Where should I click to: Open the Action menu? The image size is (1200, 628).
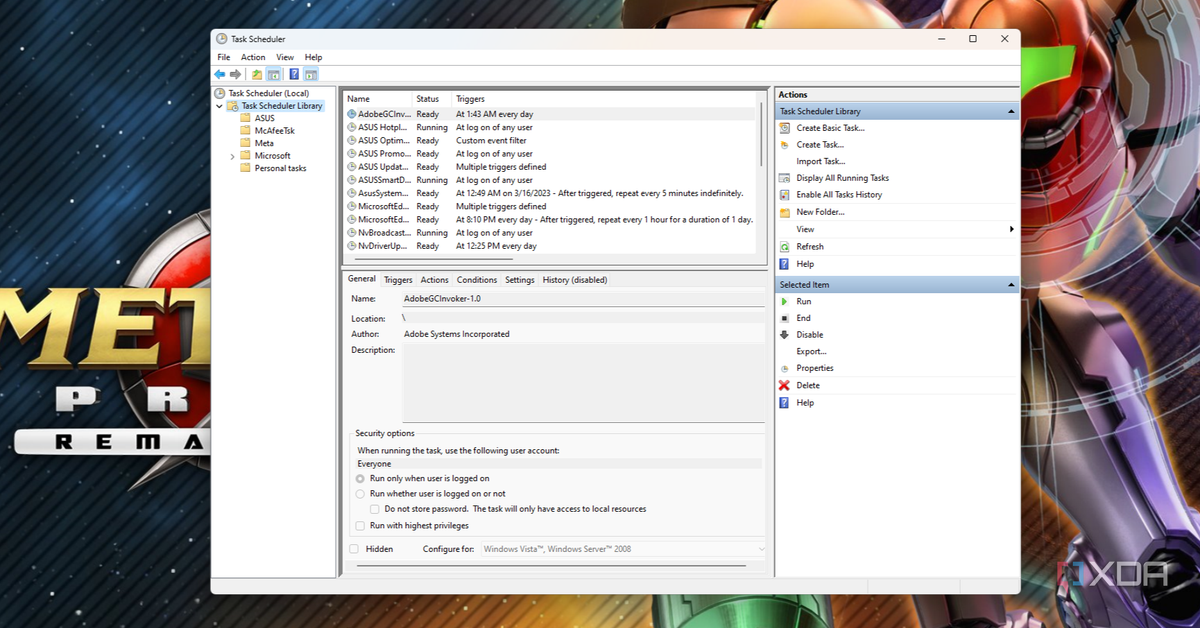pyautogui.click(x=253, y=57)
